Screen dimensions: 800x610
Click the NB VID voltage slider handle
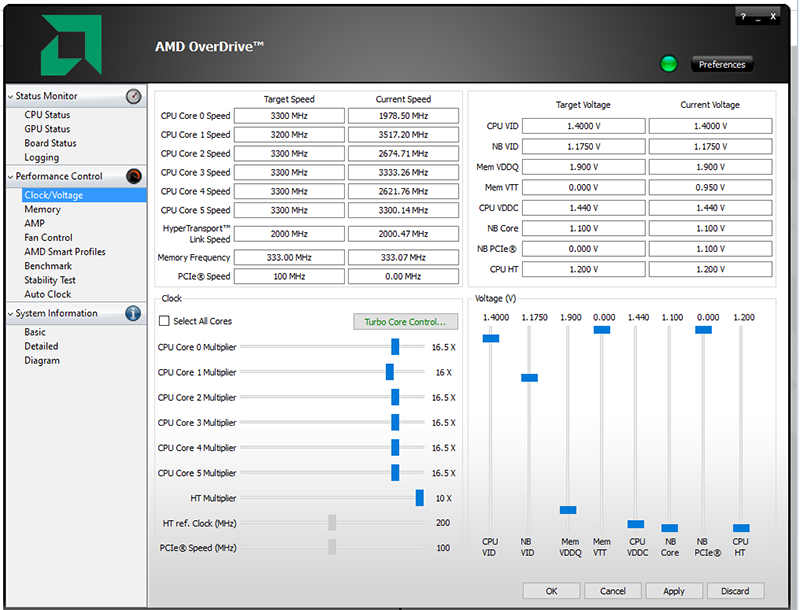pos(529,378)
